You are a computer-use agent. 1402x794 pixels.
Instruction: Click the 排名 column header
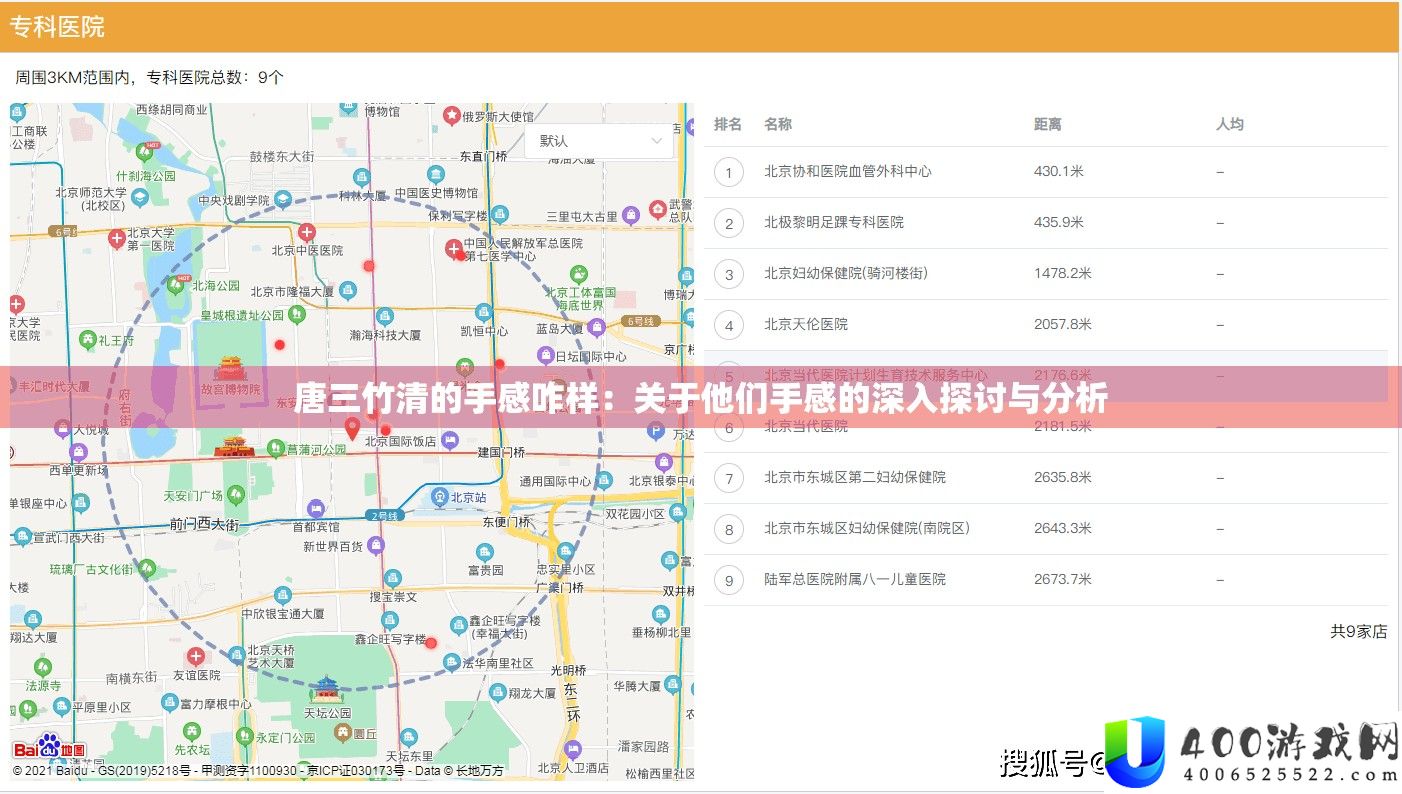(x=728, y=124)
